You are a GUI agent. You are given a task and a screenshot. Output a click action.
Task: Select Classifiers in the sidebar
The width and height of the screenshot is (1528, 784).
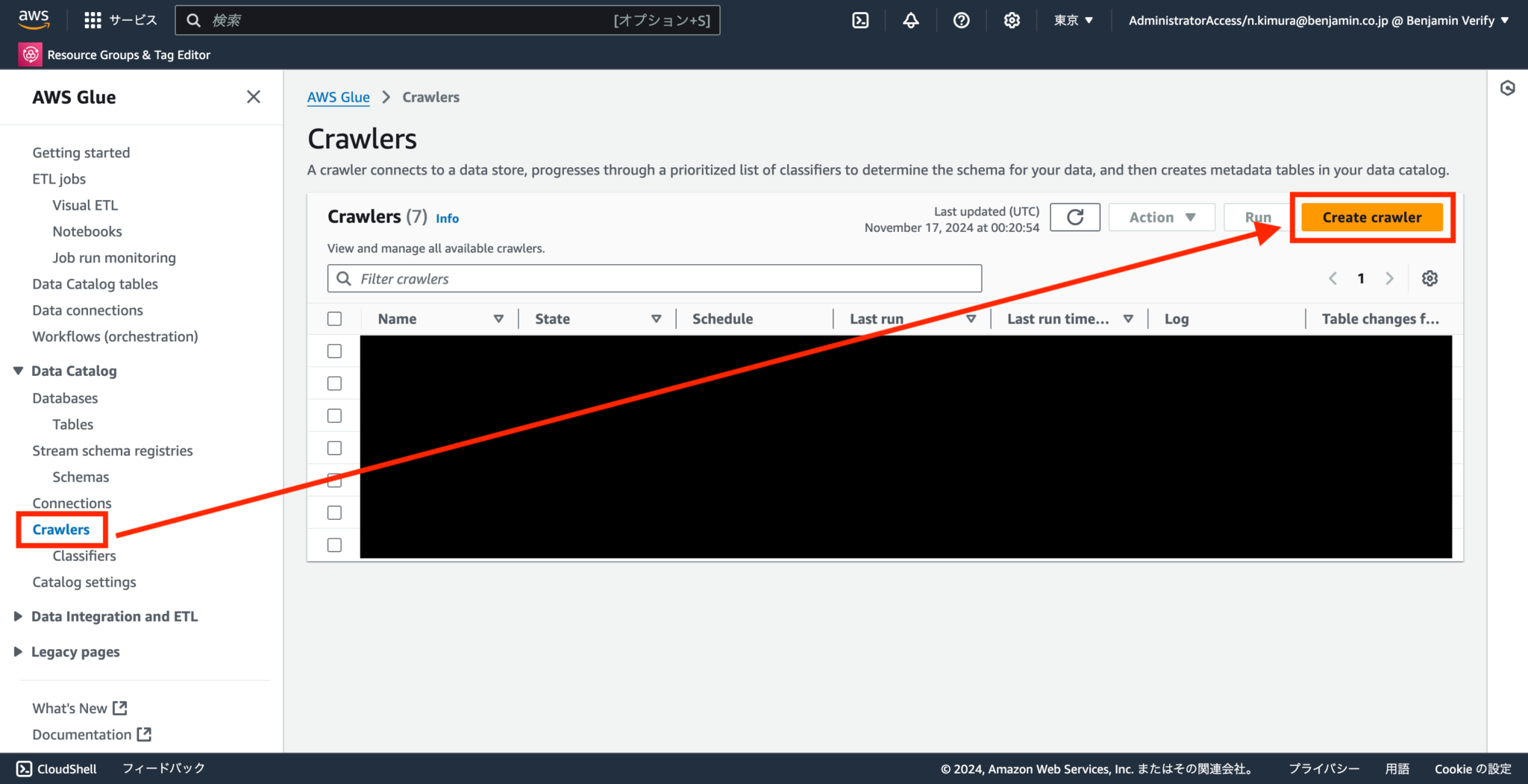[84, 555]
